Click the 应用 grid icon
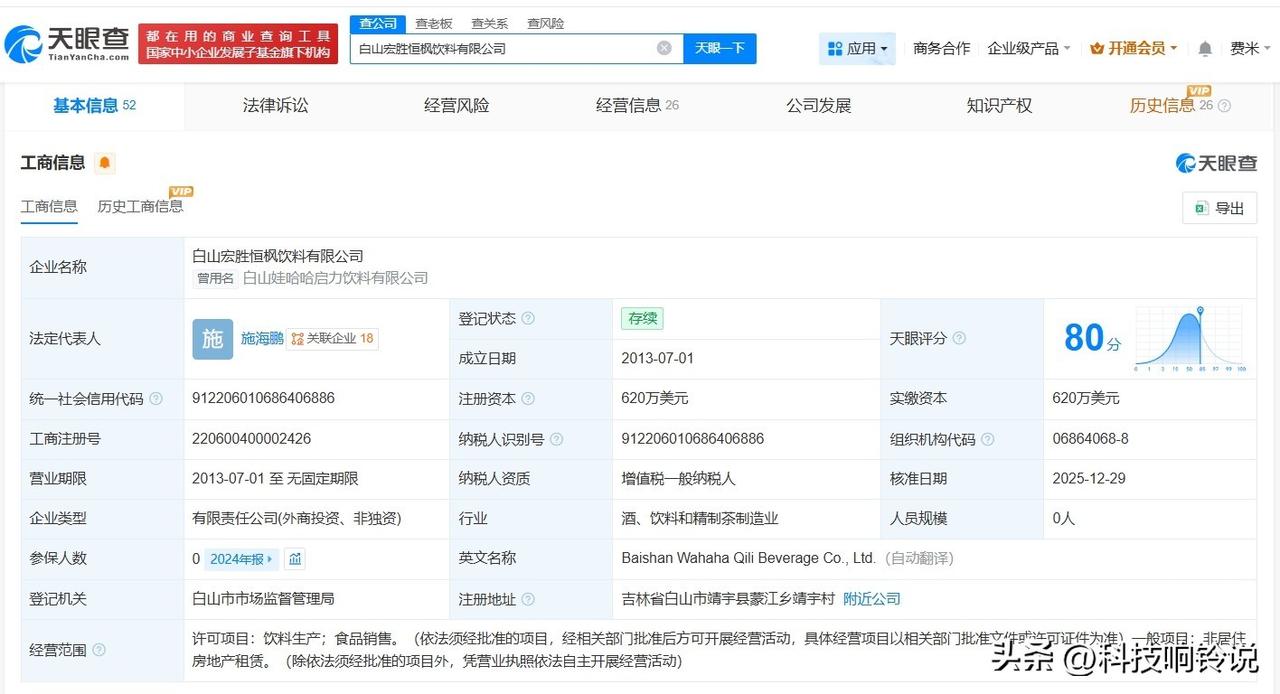 (835, 48)
